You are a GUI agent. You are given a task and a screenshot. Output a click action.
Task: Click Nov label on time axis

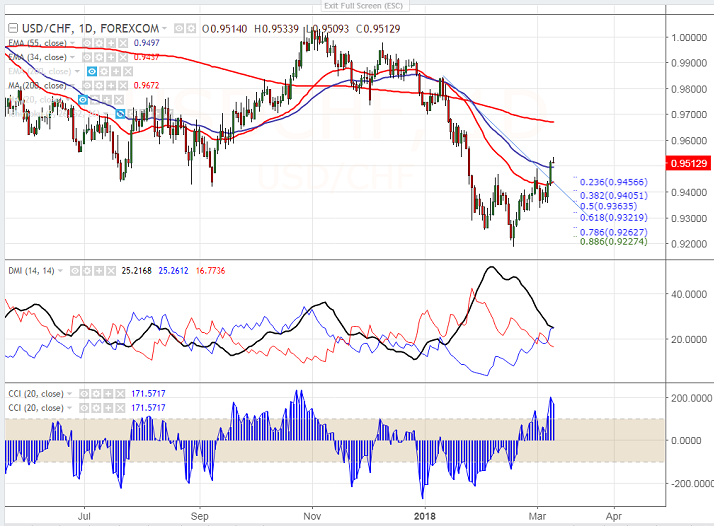(x=312, y=516)
